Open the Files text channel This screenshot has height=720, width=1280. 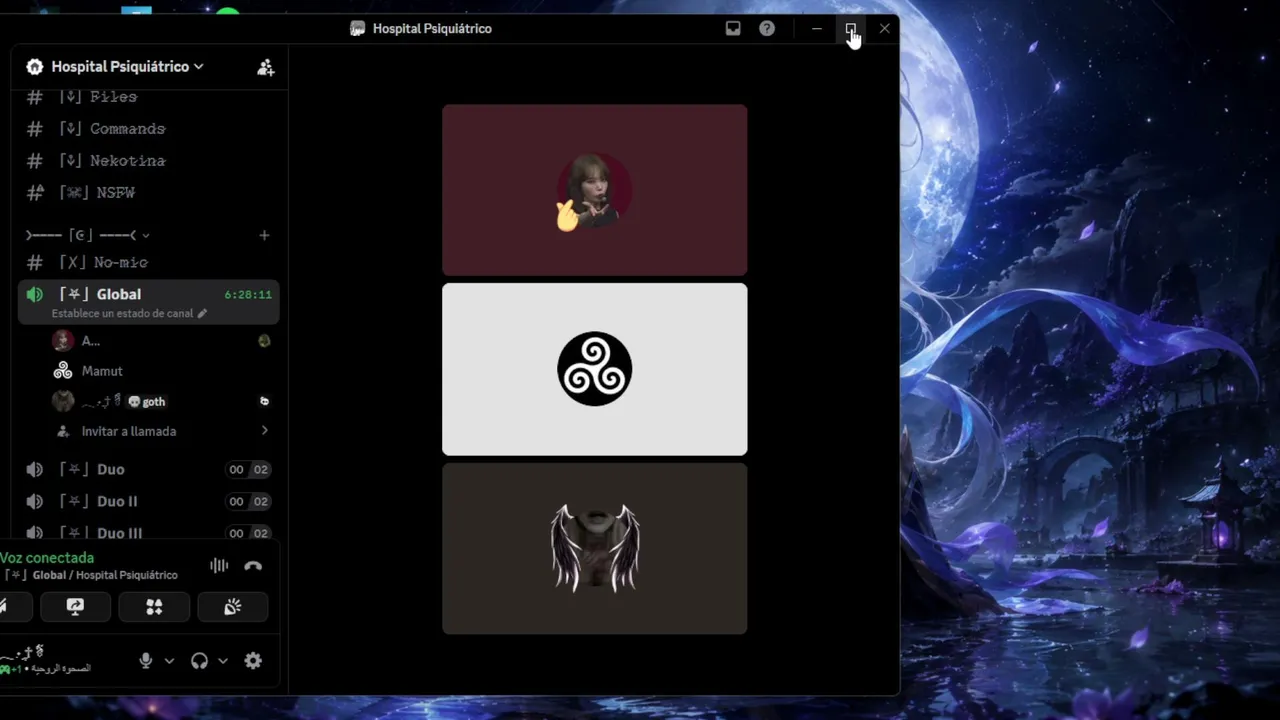coord(148,97)
